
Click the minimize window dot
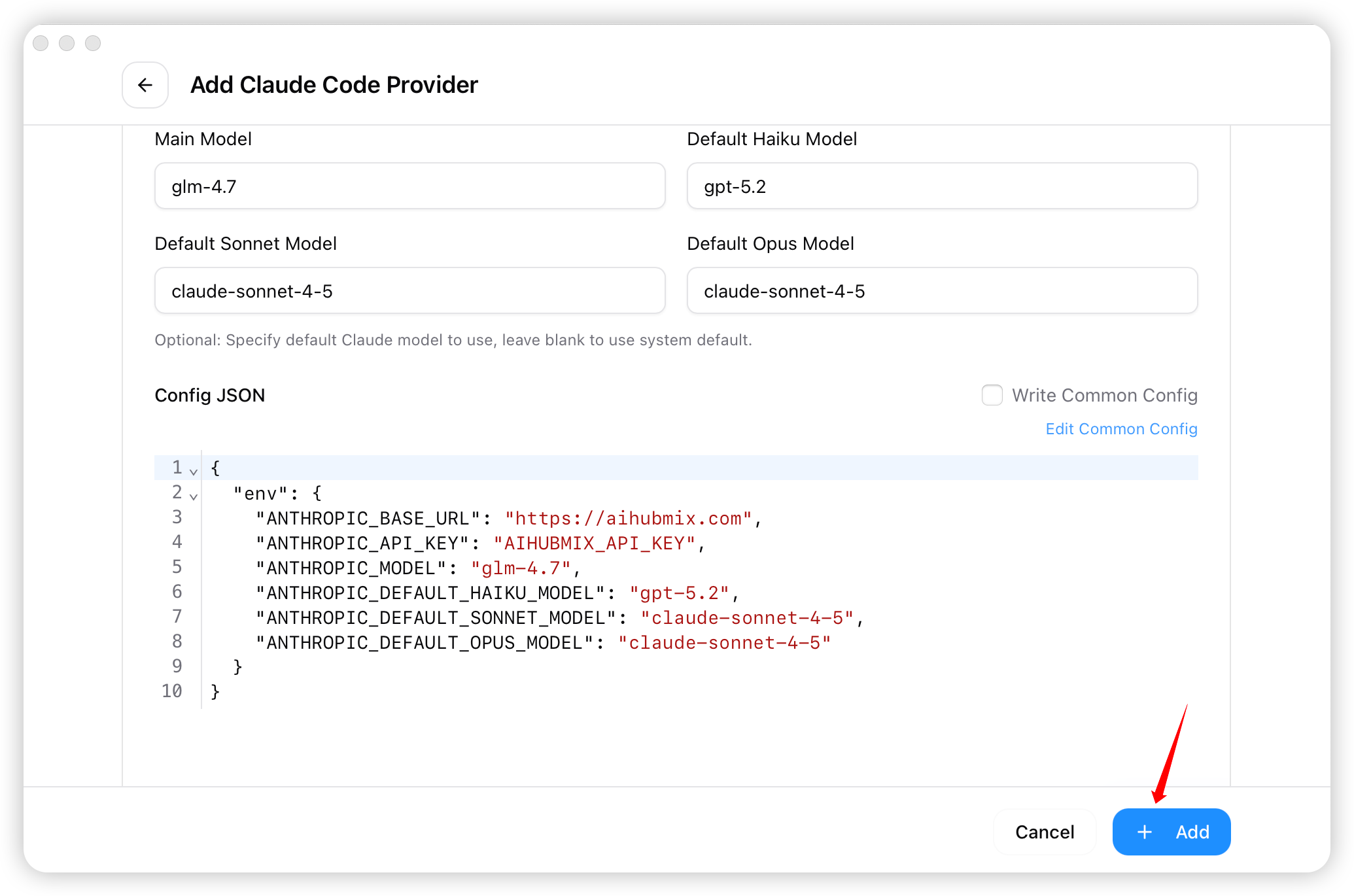click(x=67, y=43)
